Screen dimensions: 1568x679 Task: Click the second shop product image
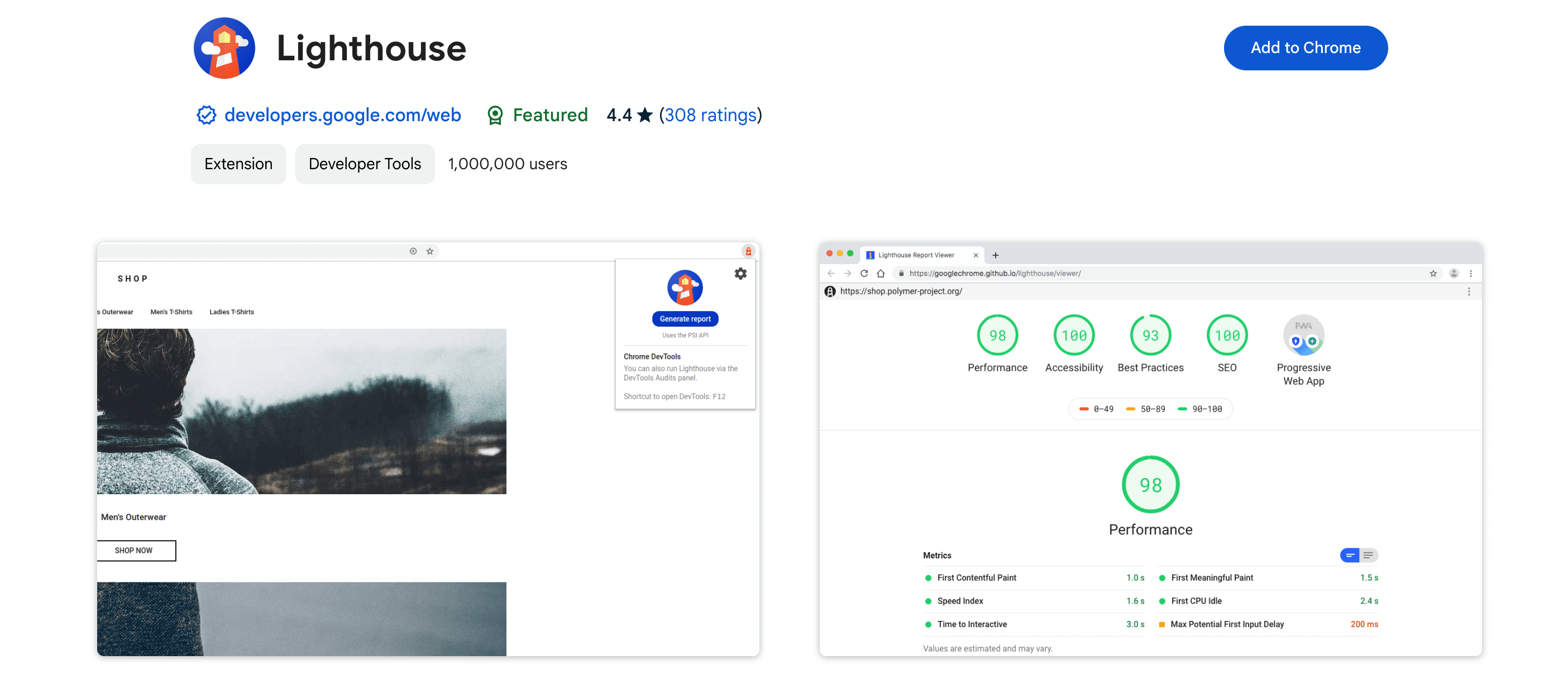tap(302, 619)
